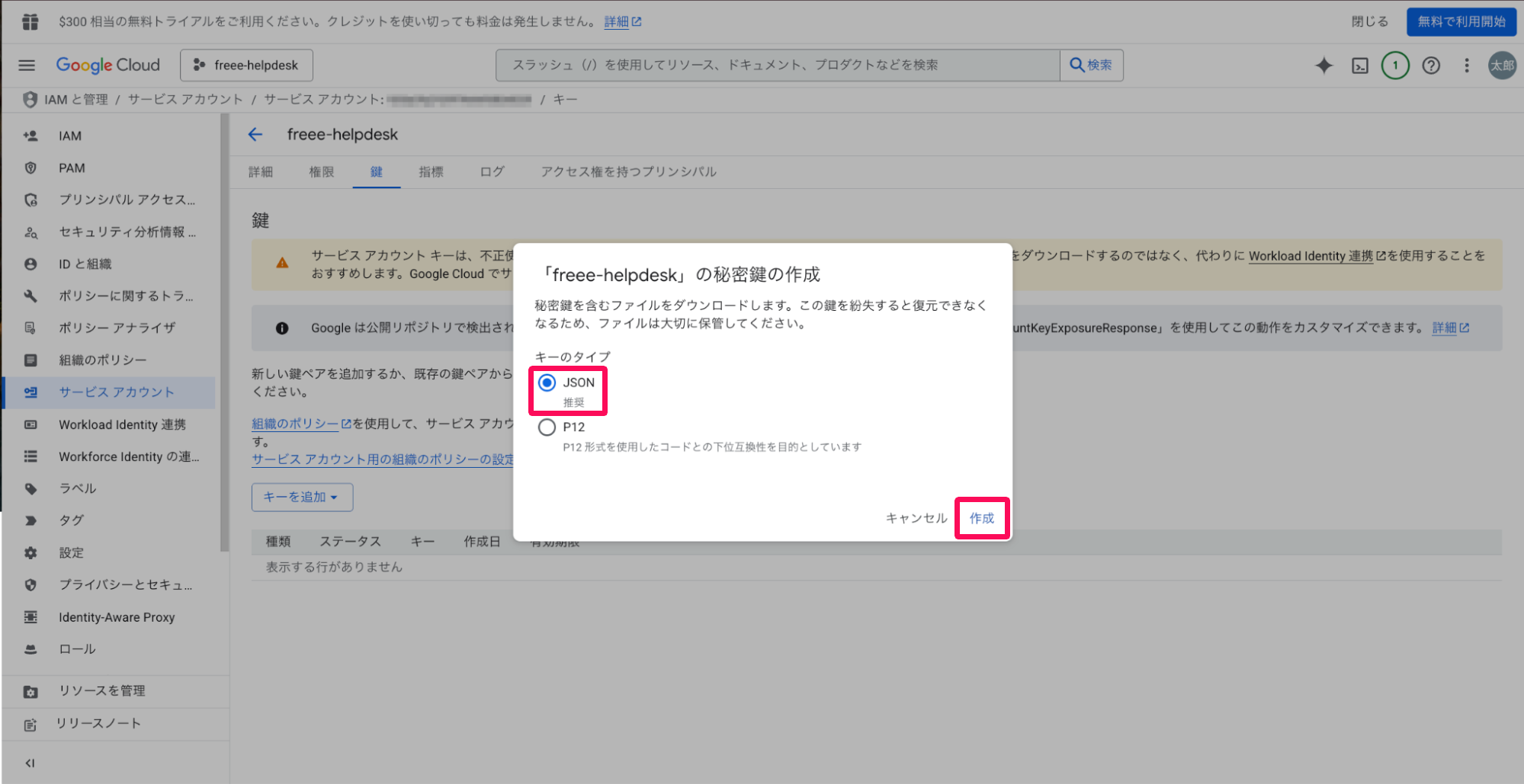The image size is (1524, 784).
Task: Expand the キーを追加 dropdown
Action: [x=302, y=497]
